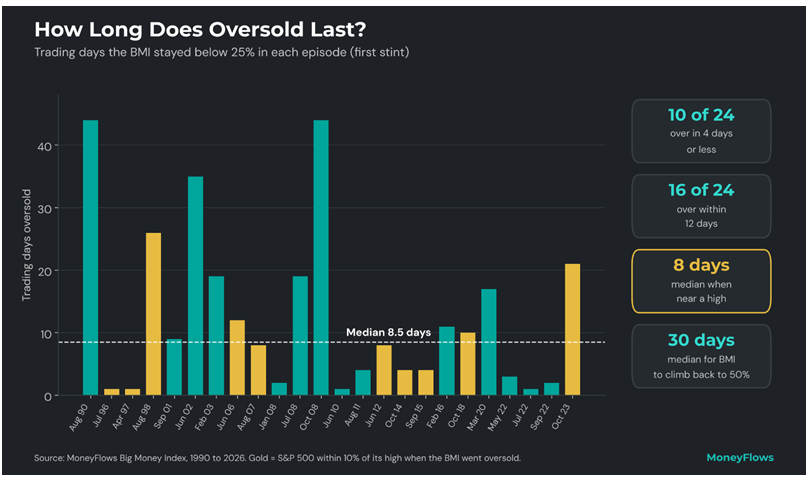810x481 pixels.
Task: Click the y-axis label '40'
Action: [44, 147]
